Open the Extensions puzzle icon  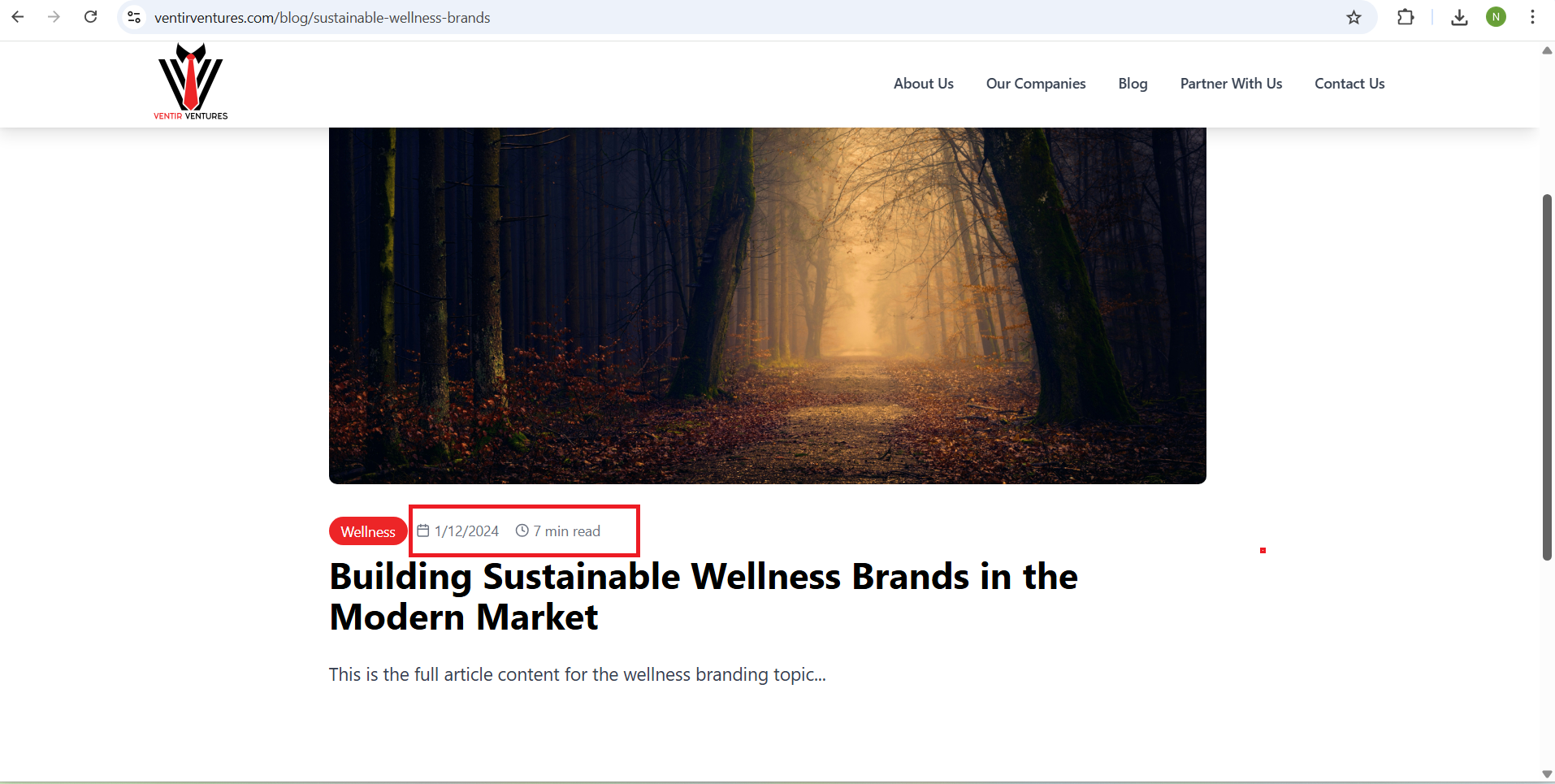point(1406,17)
